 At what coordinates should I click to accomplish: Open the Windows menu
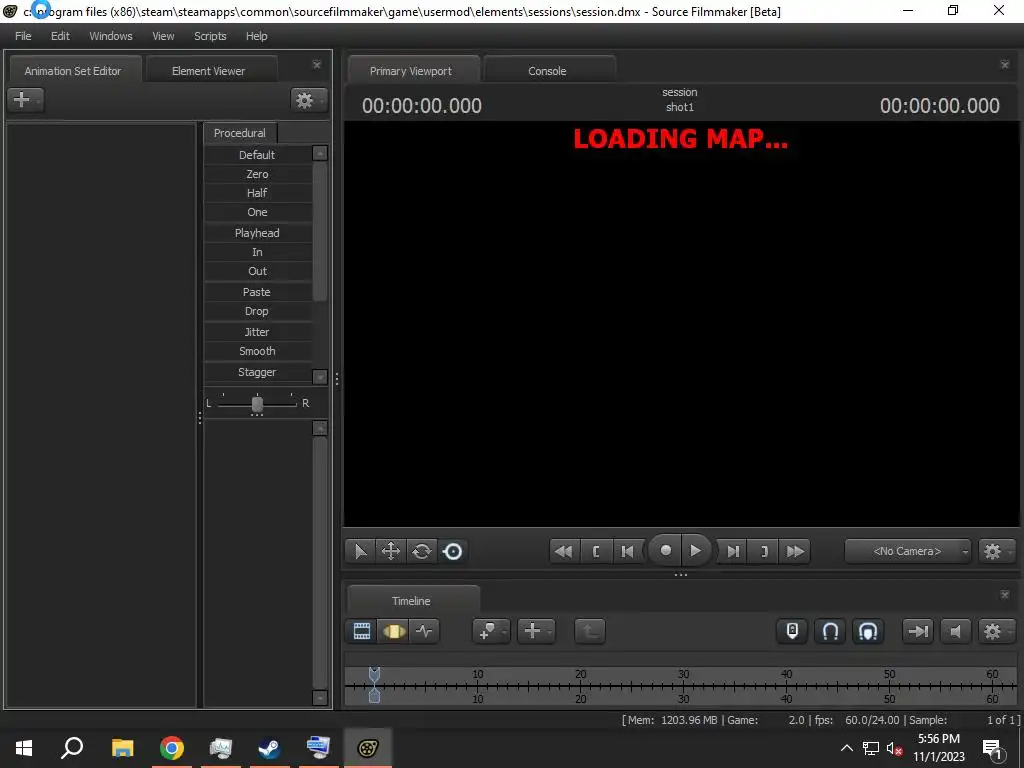[x=110, y=36]
